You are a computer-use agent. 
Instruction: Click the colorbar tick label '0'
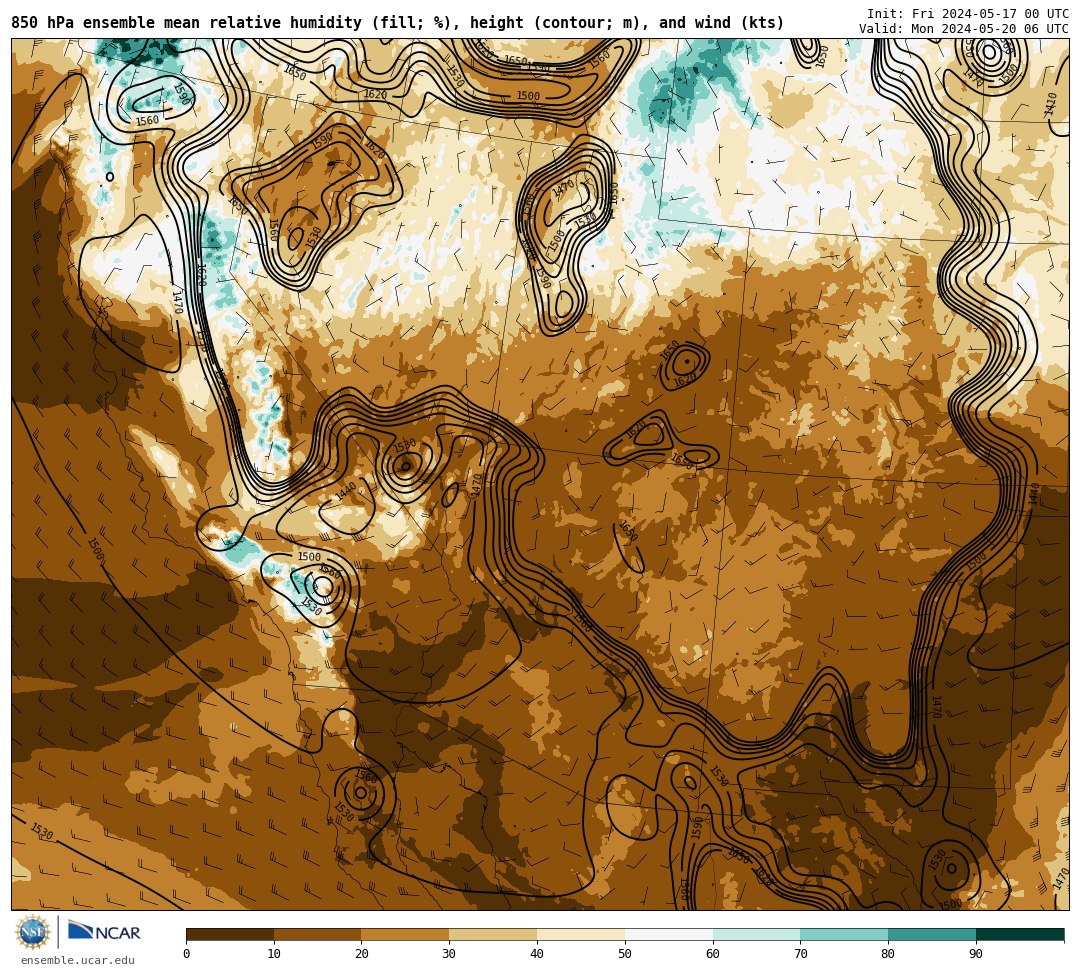[x=187, y=954]
